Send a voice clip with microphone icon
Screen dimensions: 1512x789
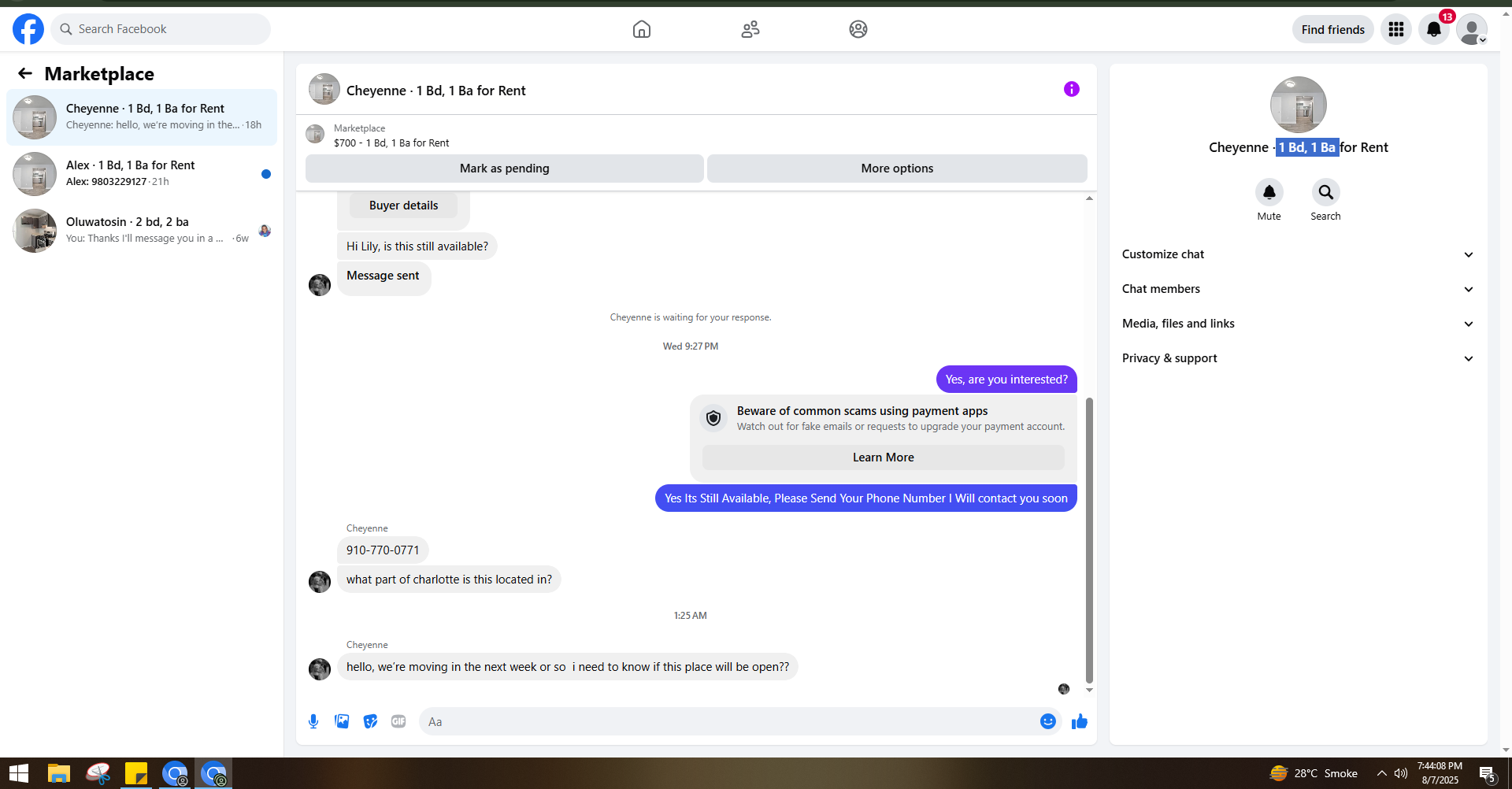pyautogui.click(x=313, y=721)
